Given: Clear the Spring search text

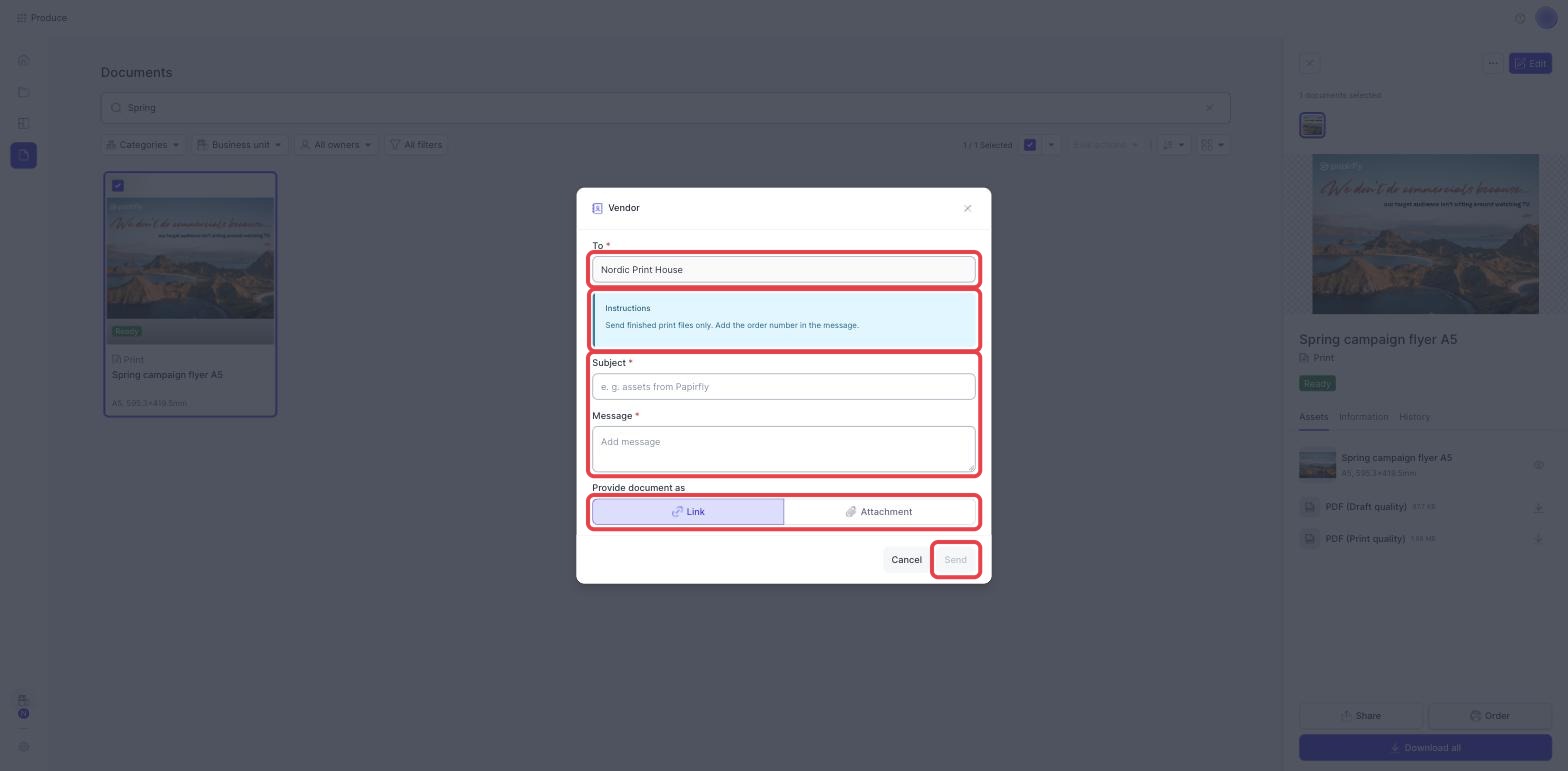Looking at the screenshot, I should point(1209,108).
